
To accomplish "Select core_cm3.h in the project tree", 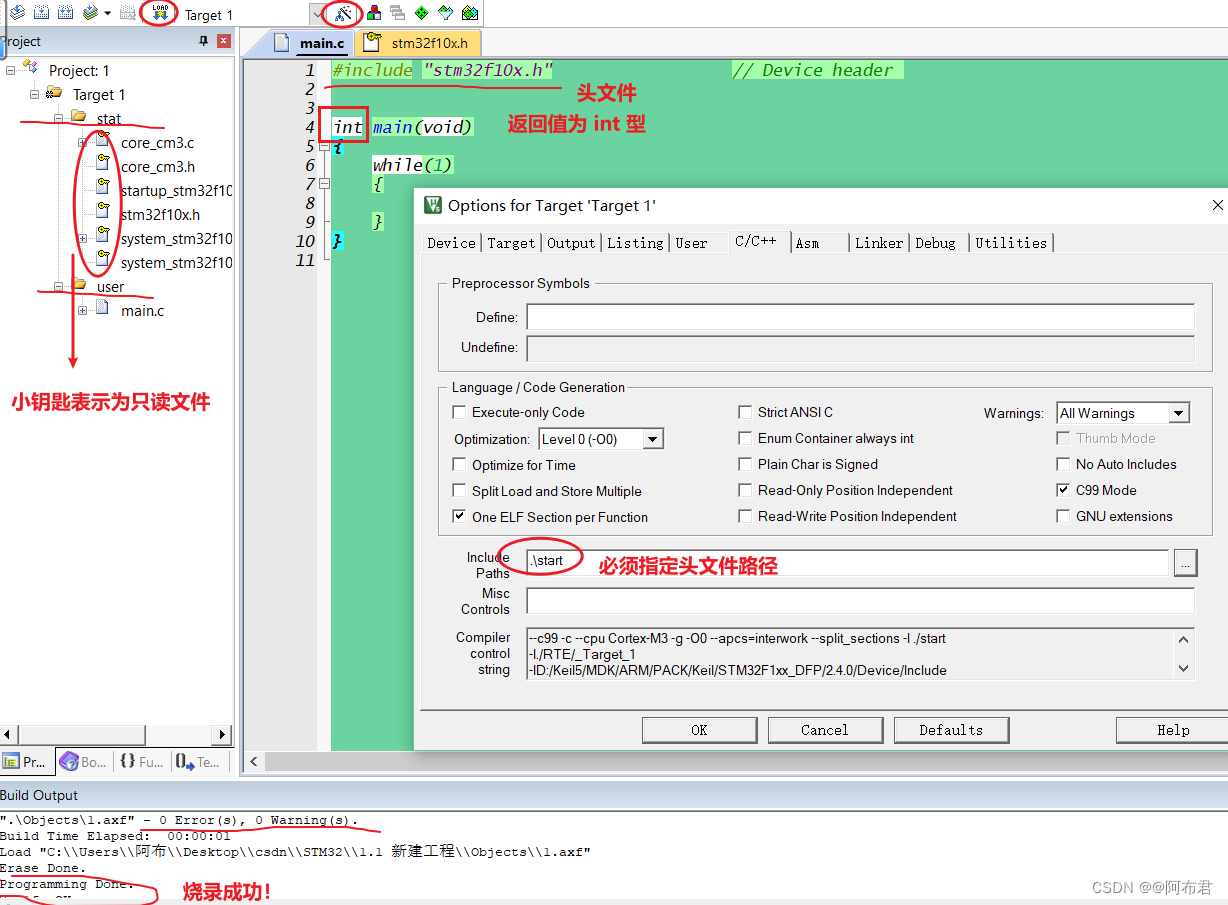I will pyautogui.click(x=157, y=167).
